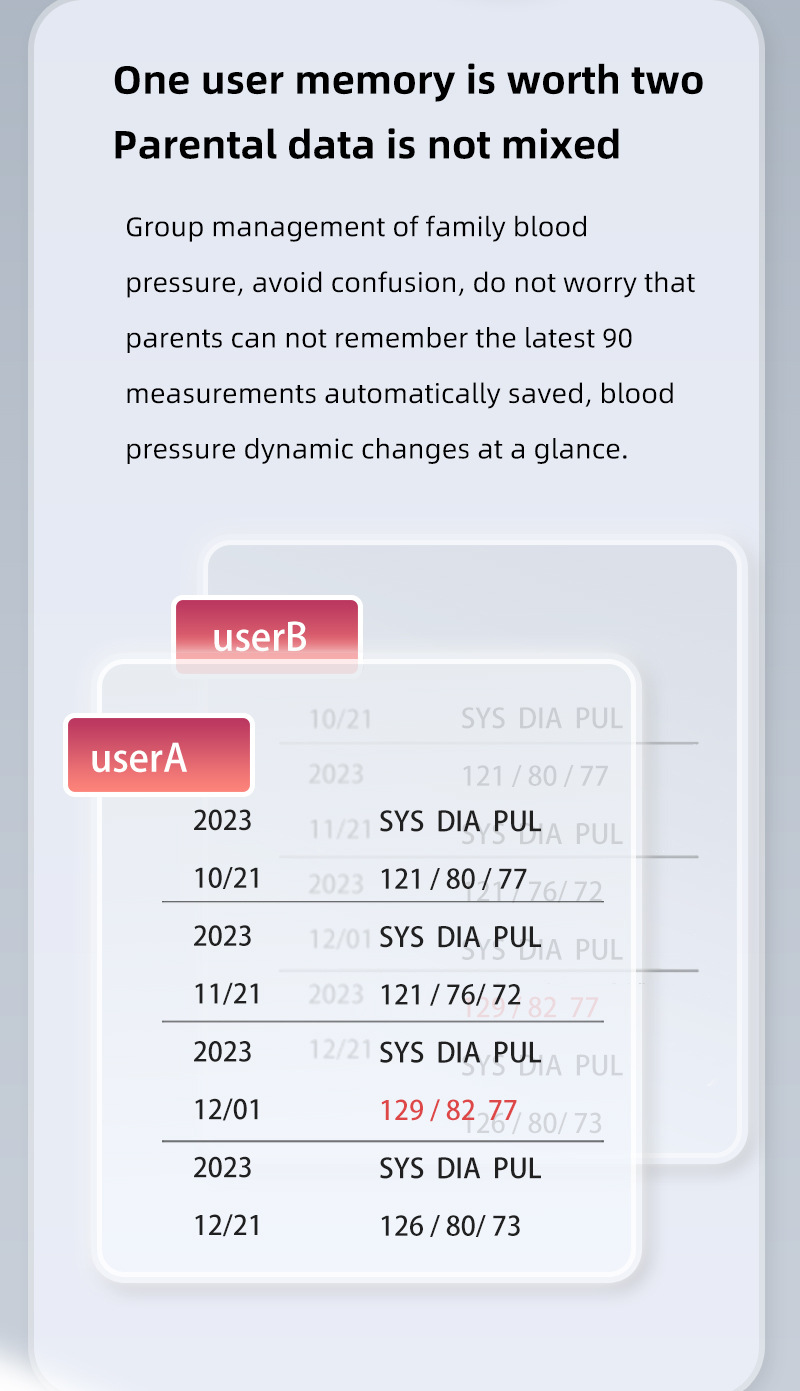Image resolution: width=800 pixels, height=1391 pixels.
Task: Click the faded 121 / 80 / 77 reading on userB's card
Action: pyautogui.click(x=534, y=775)
